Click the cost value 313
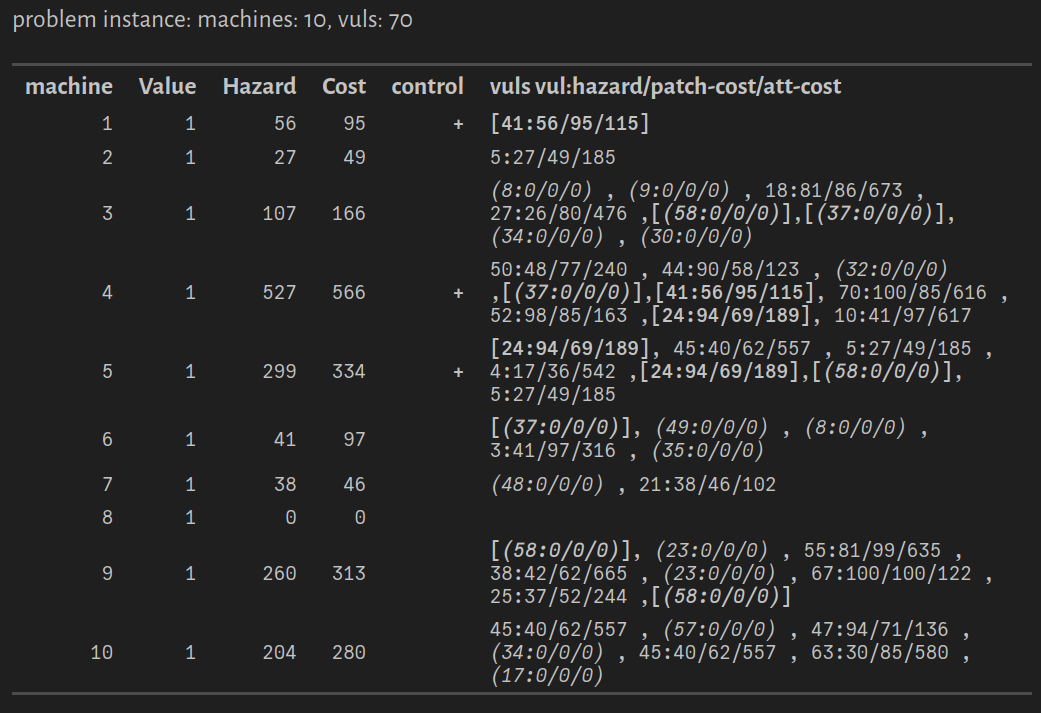1041x713 pixels. click(x=348, y=574)
